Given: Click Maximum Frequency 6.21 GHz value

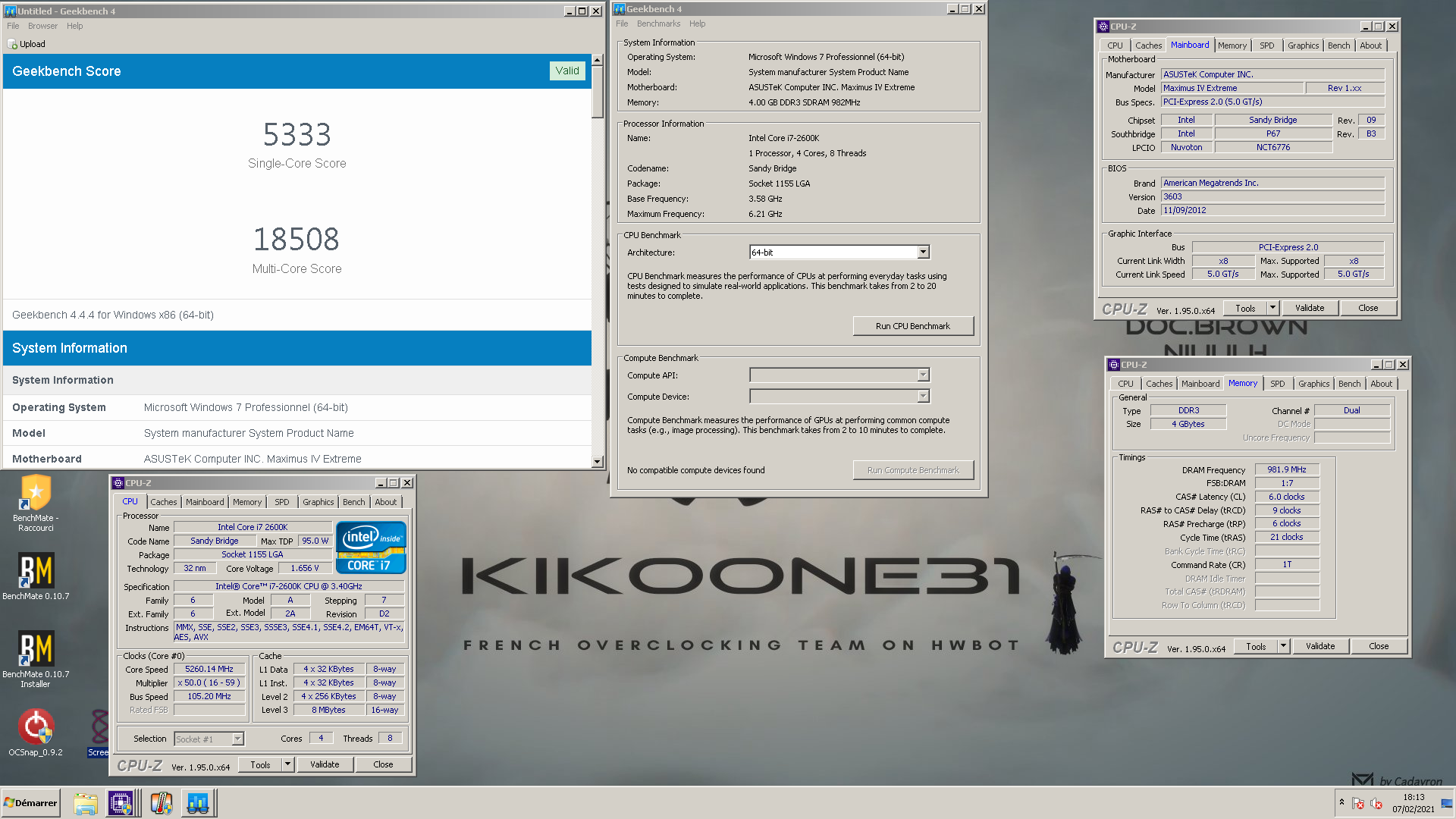Looking at the screenshot, I should point(765,214).
